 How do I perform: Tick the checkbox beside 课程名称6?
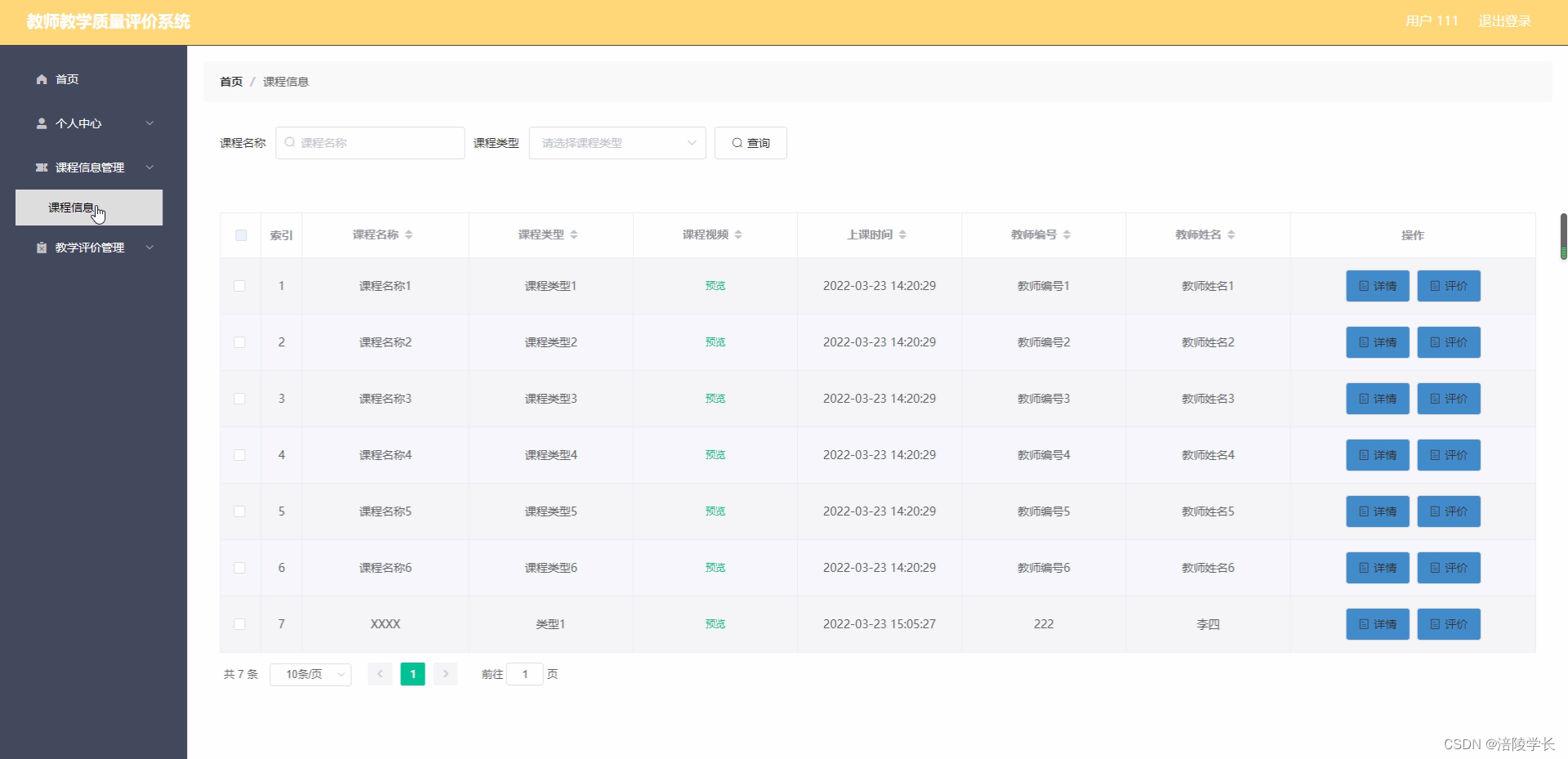click(x=240, y=568)
